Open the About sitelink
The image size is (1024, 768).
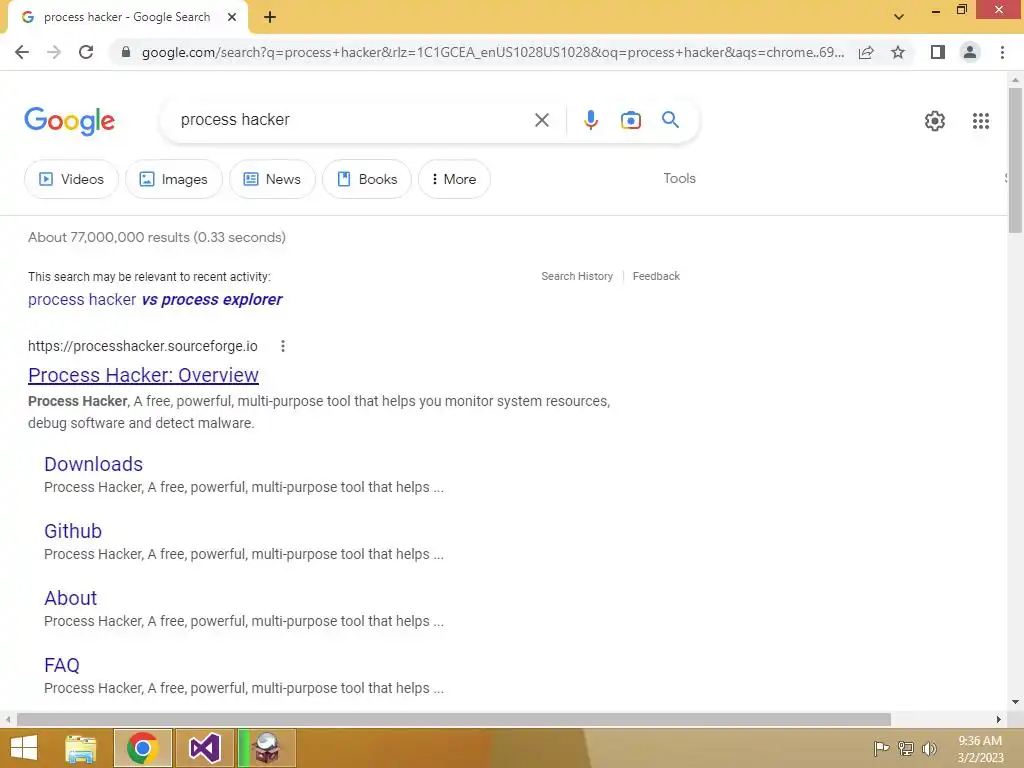(x=71, y=598)
